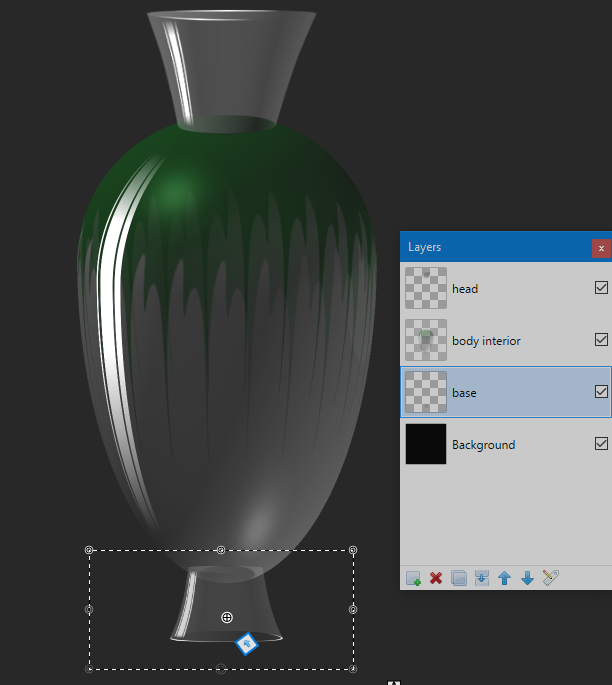
Task: Click the base layer thumbnail
Action: [426, 392]
